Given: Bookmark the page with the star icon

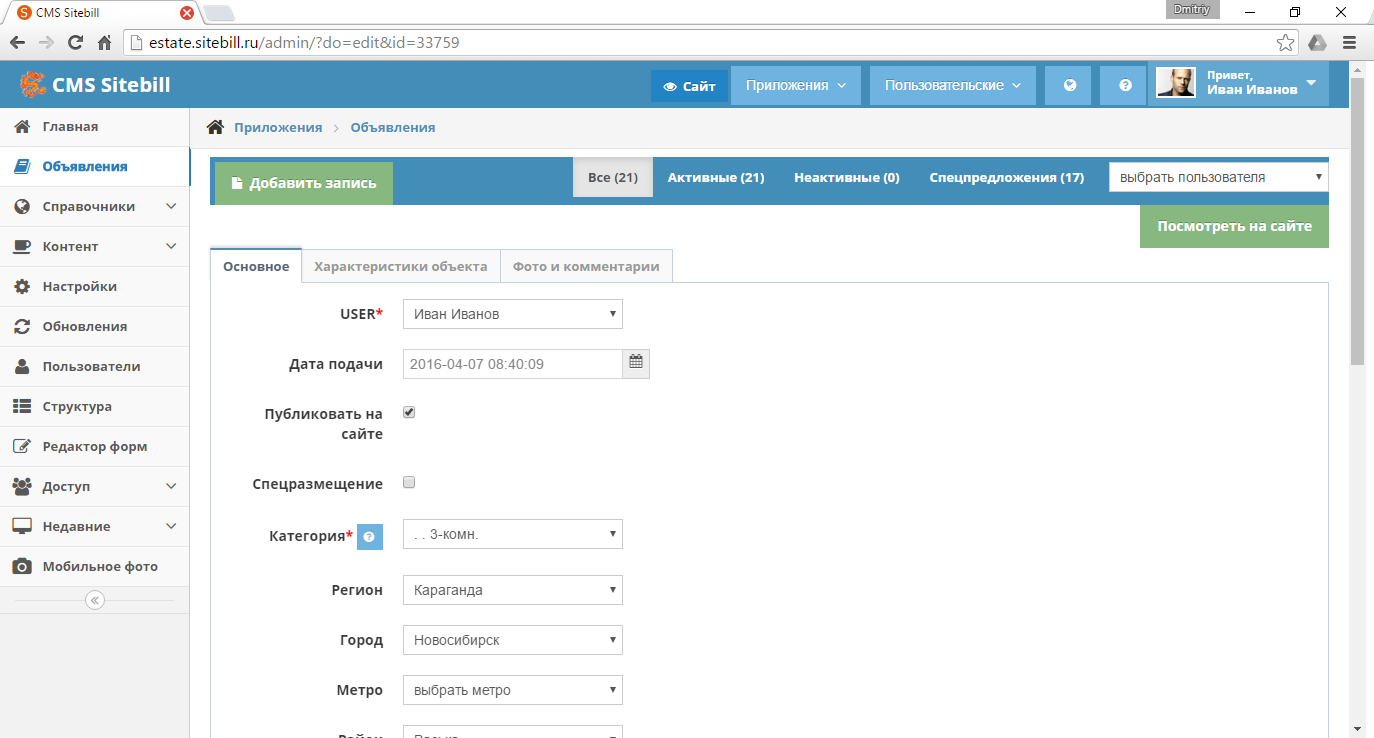Looking at the screenshot, I should pos(1286,43).
